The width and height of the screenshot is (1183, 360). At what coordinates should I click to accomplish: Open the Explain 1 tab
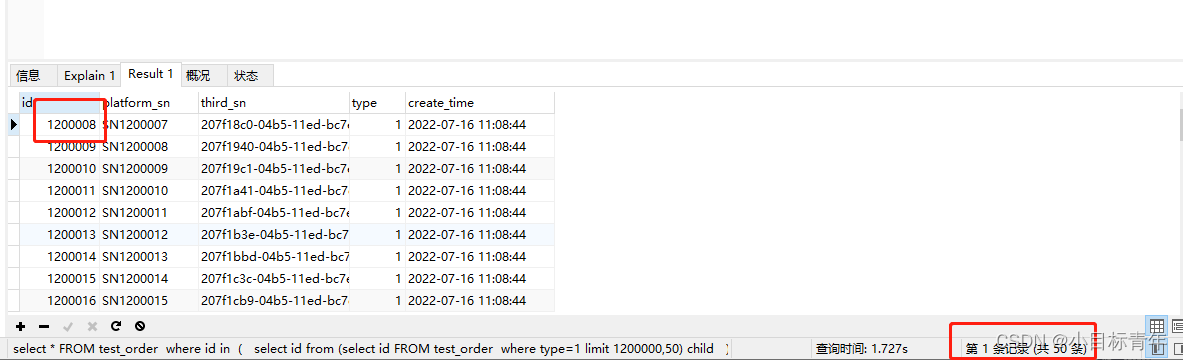(89, 75)
